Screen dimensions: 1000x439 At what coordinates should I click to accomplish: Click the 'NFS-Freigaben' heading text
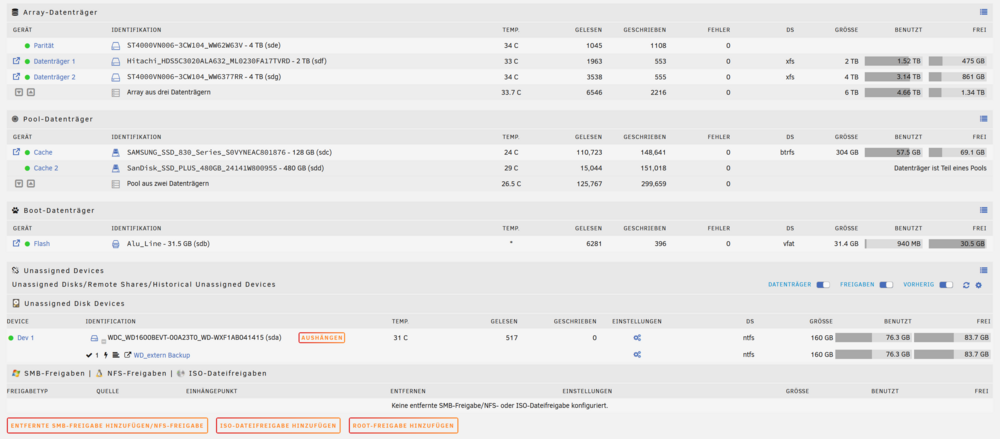pyautogui.click(x=136, y=373)
